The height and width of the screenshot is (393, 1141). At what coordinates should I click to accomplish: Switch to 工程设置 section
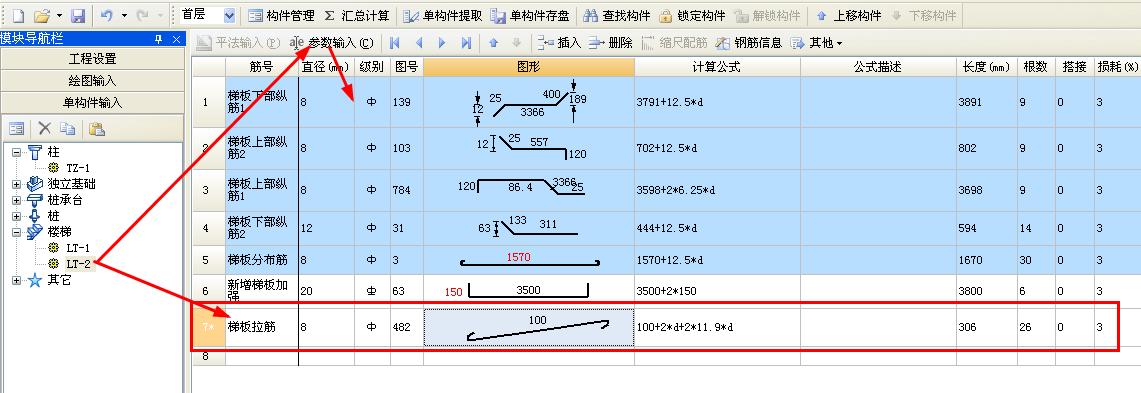[x=92, y=59]
